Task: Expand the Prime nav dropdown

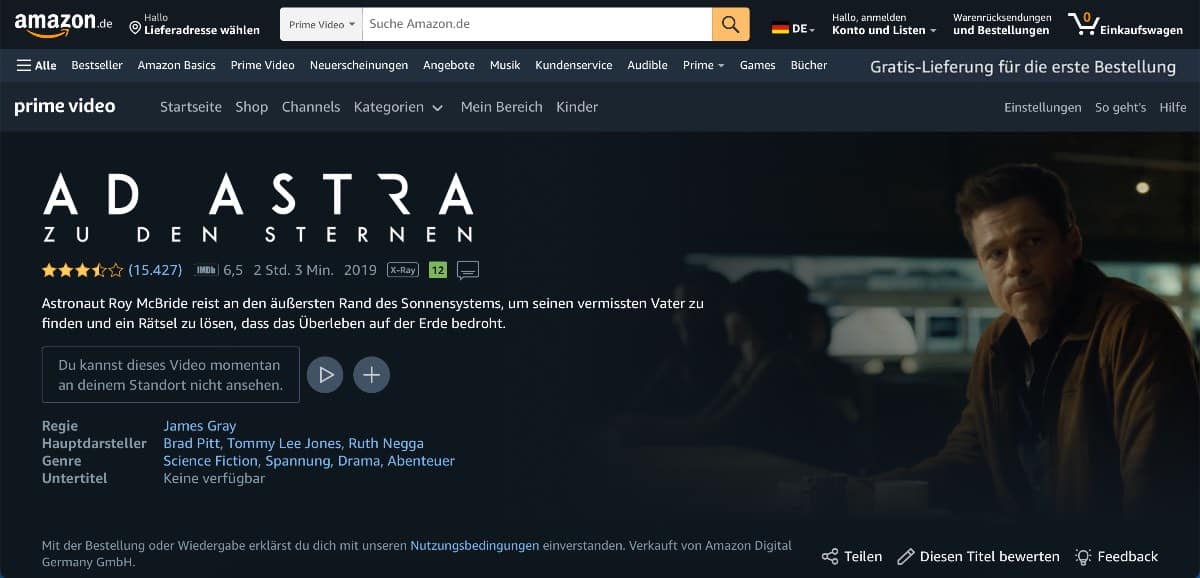Action: pyautogui.click(x=703, y=65)
